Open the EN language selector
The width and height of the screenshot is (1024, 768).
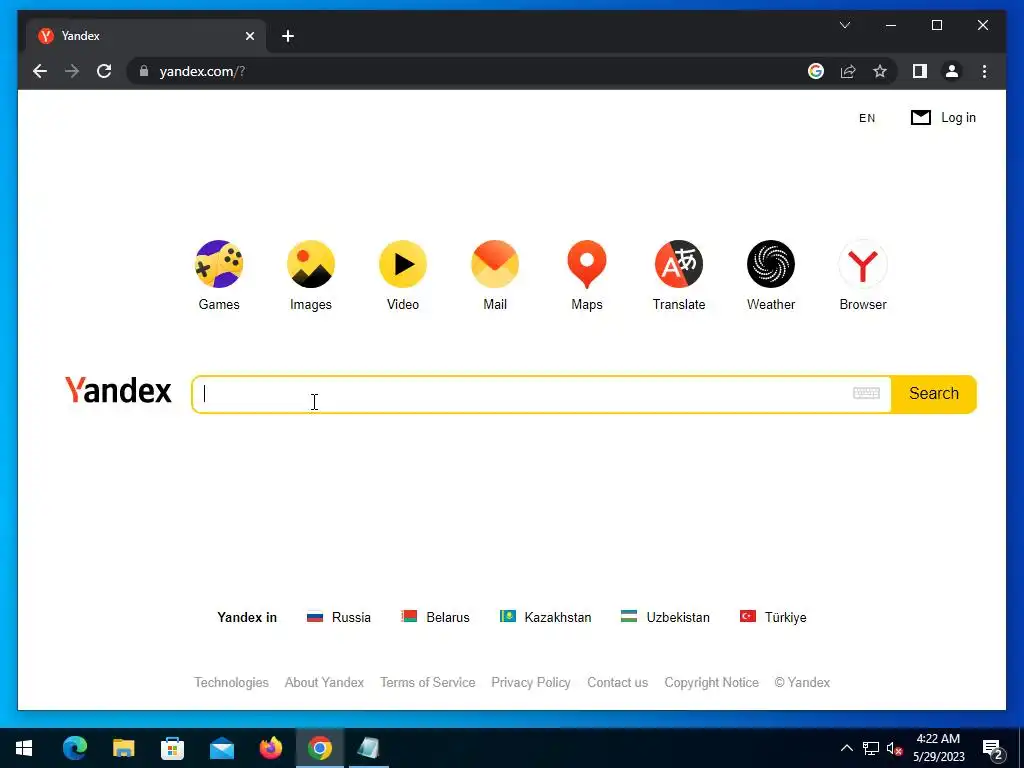[867, 118]
